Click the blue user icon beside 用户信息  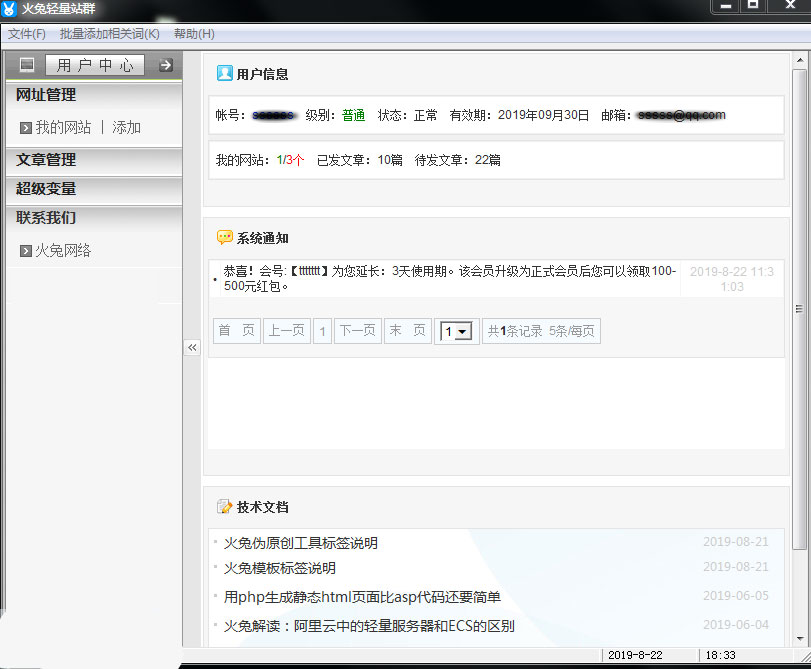(x=223, y=72)
